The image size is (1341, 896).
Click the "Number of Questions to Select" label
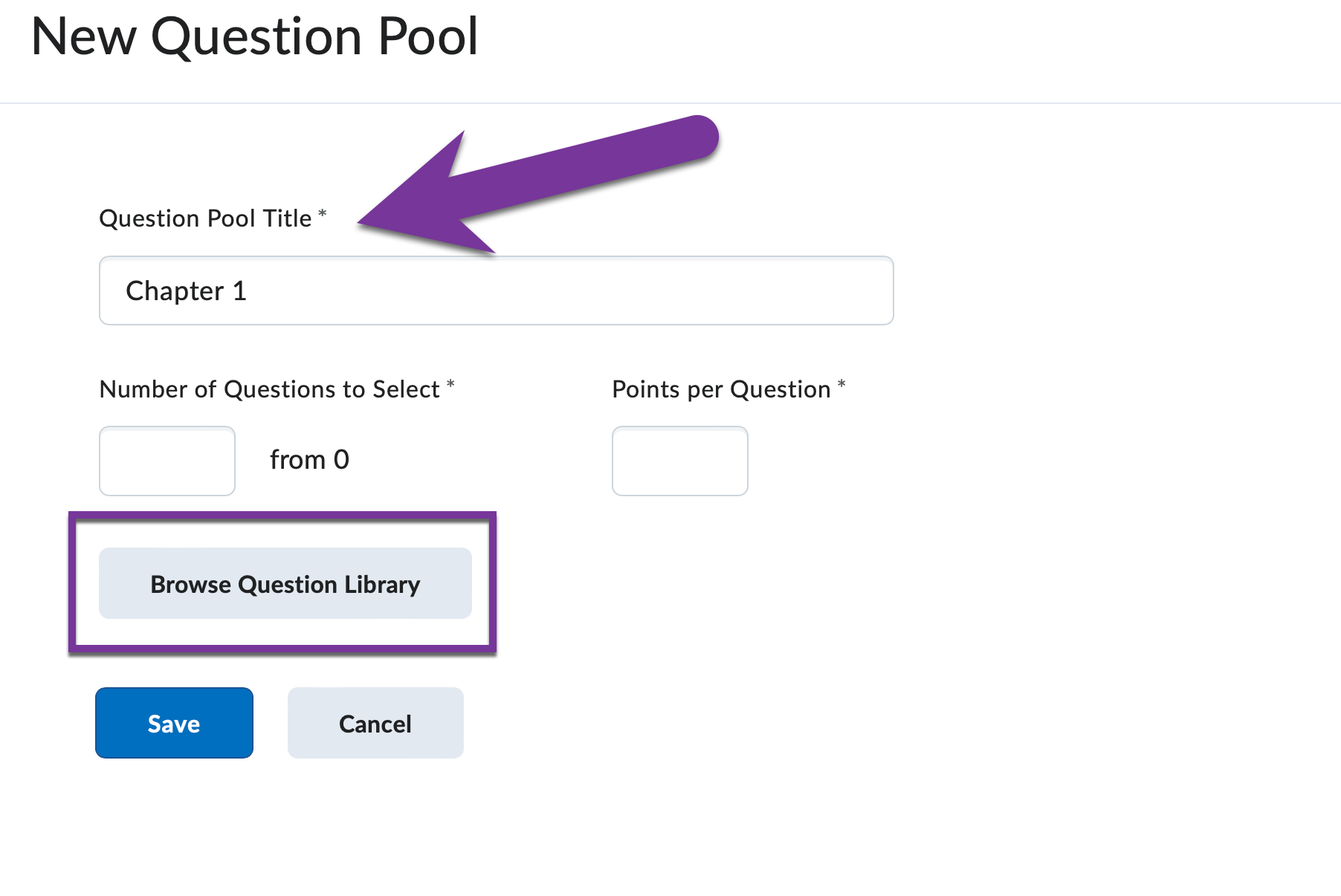coord(269,389)
